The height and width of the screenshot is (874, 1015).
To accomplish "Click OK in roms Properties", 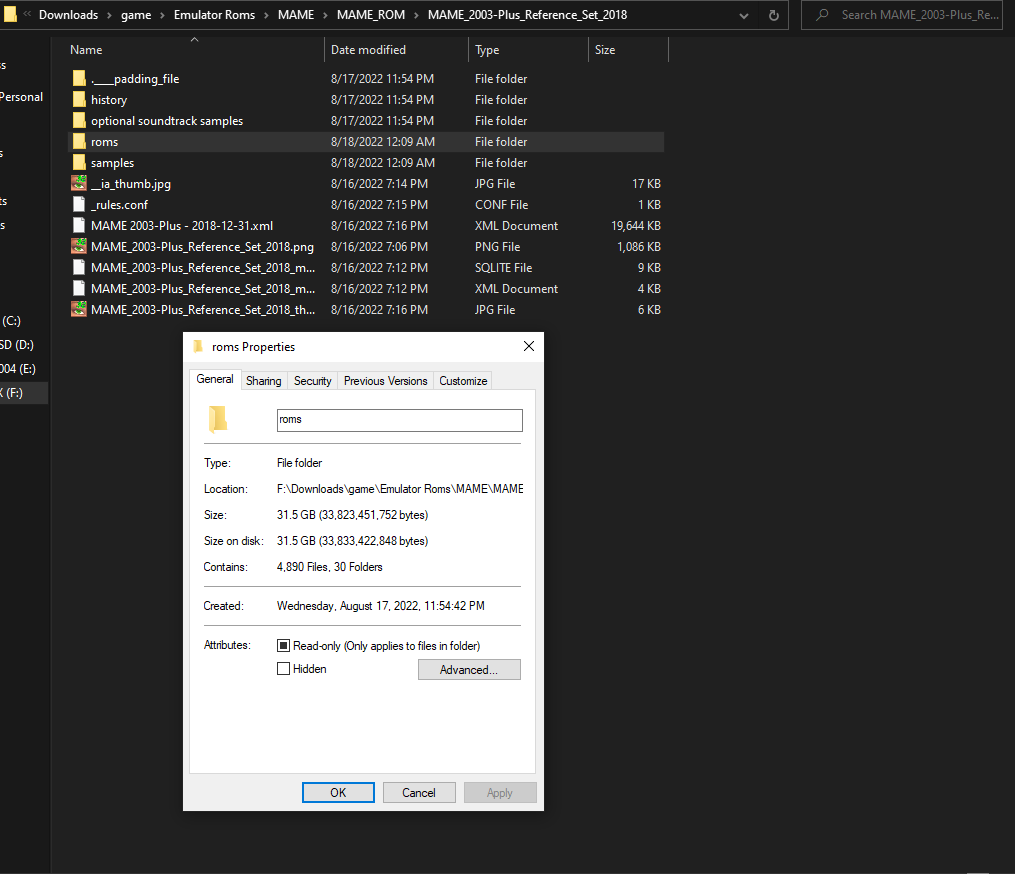I will [x=339, y=792].
